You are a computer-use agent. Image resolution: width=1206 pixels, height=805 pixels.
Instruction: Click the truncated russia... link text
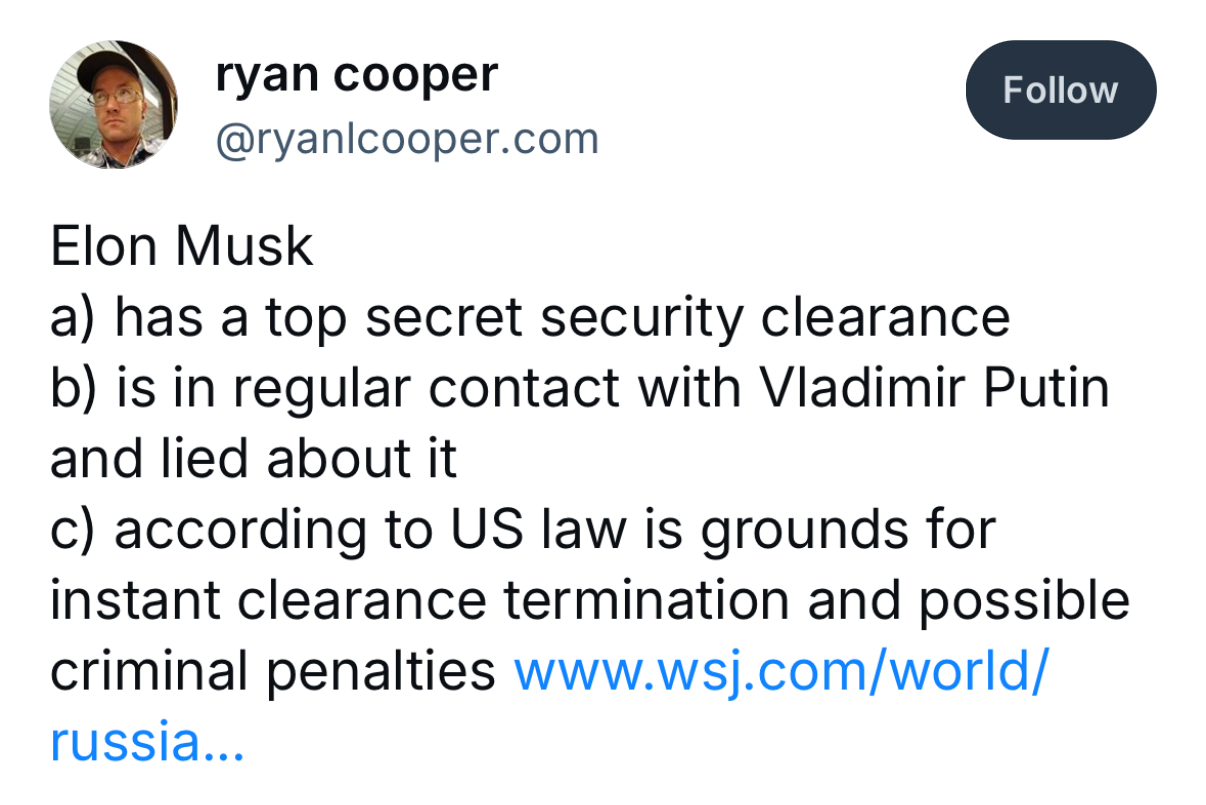click(x=147, y=742)
